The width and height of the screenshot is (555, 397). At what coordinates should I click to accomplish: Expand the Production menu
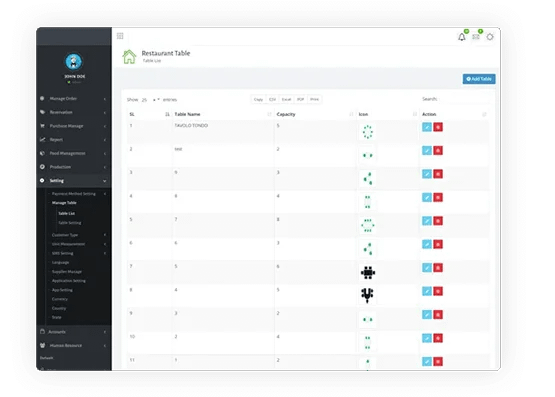click(x=74, y=167)
